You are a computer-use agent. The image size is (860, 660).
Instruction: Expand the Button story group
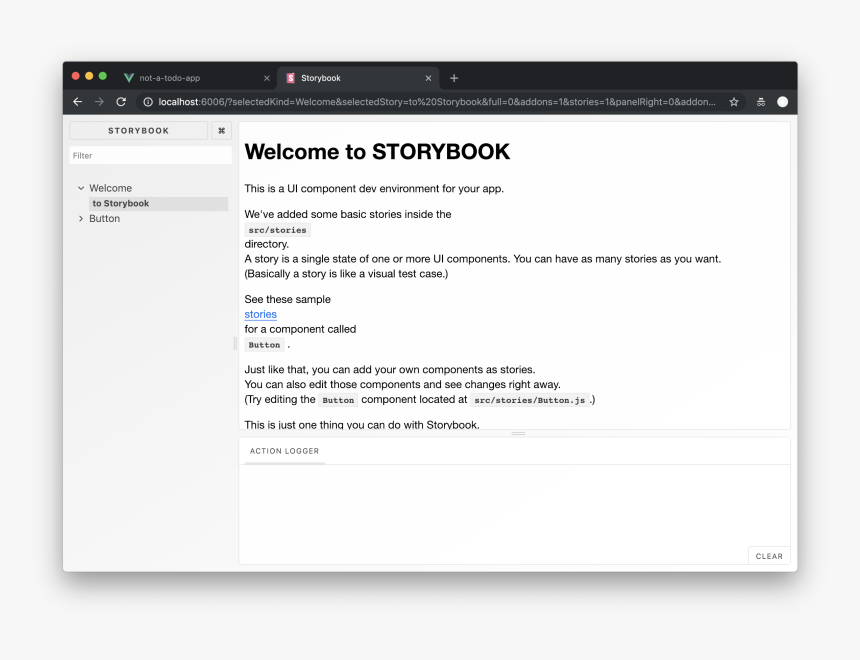pyautogui.click(x=81, y=218)
